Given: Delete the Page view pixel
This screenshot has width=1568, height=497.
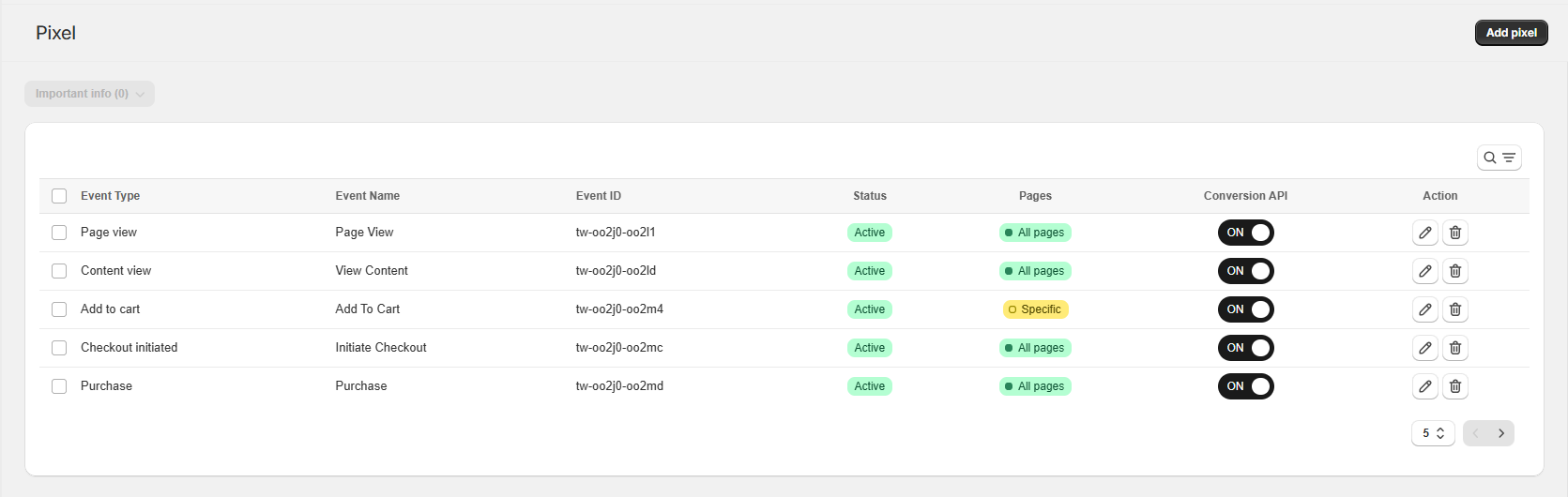Looking at the screenshot, I should point(1454,233).
